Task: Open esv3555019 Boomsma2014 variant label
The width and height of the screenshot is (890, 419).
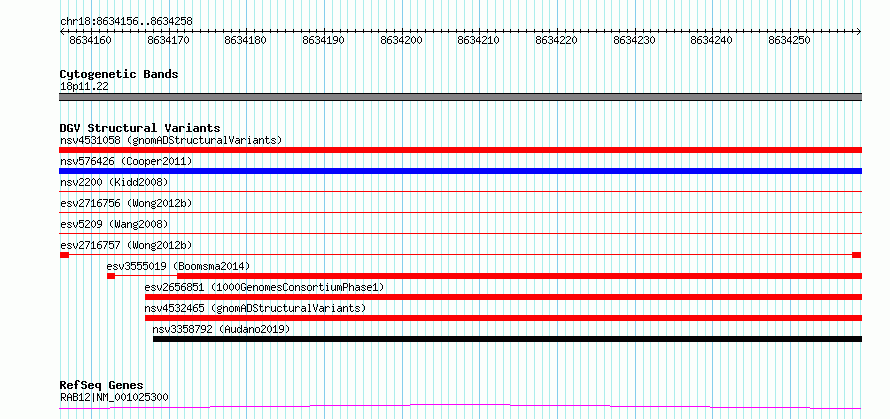Action: pos(178,266)
